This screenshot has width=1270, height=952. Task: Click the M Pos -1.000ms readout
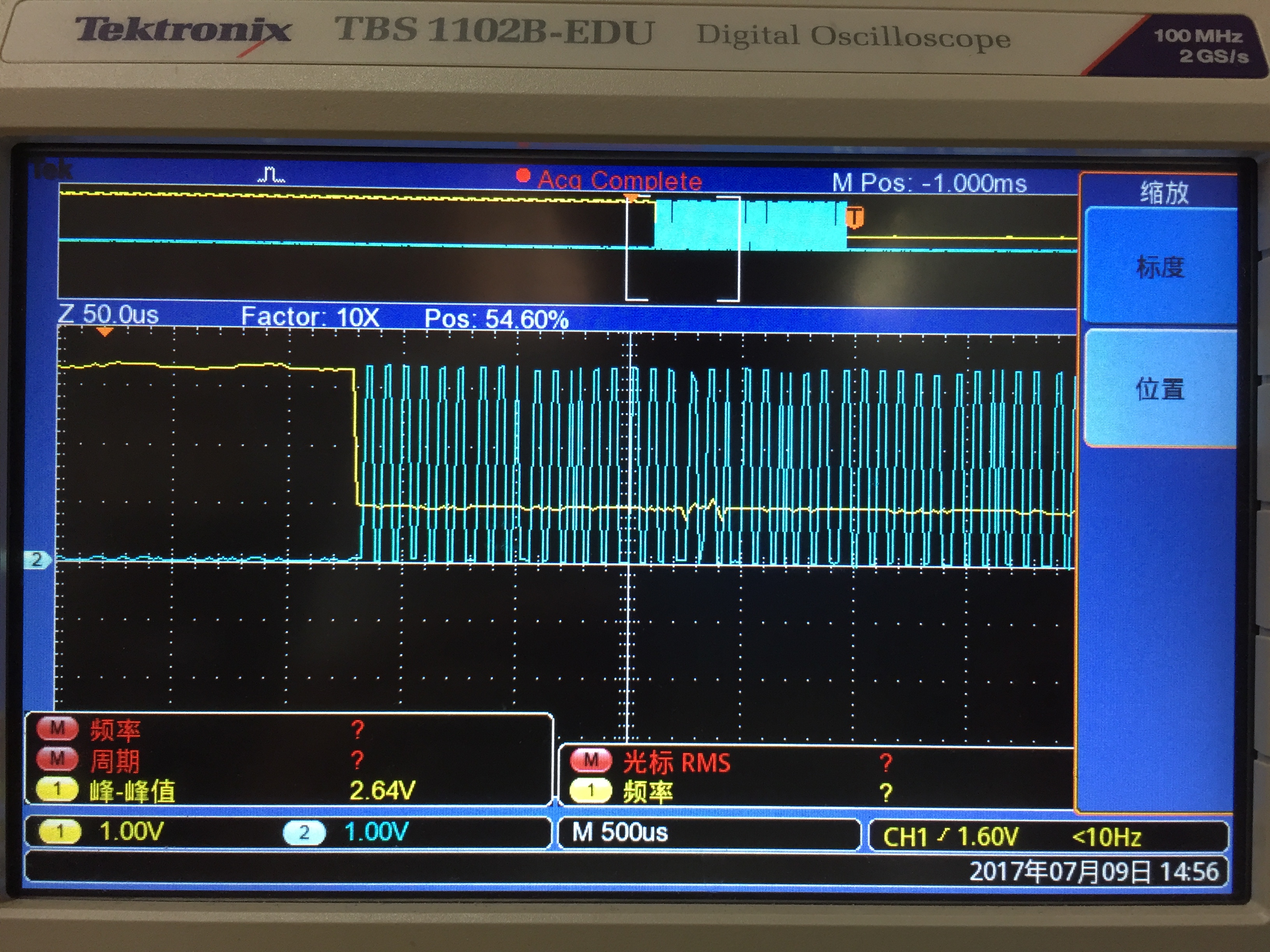(929, 184)
